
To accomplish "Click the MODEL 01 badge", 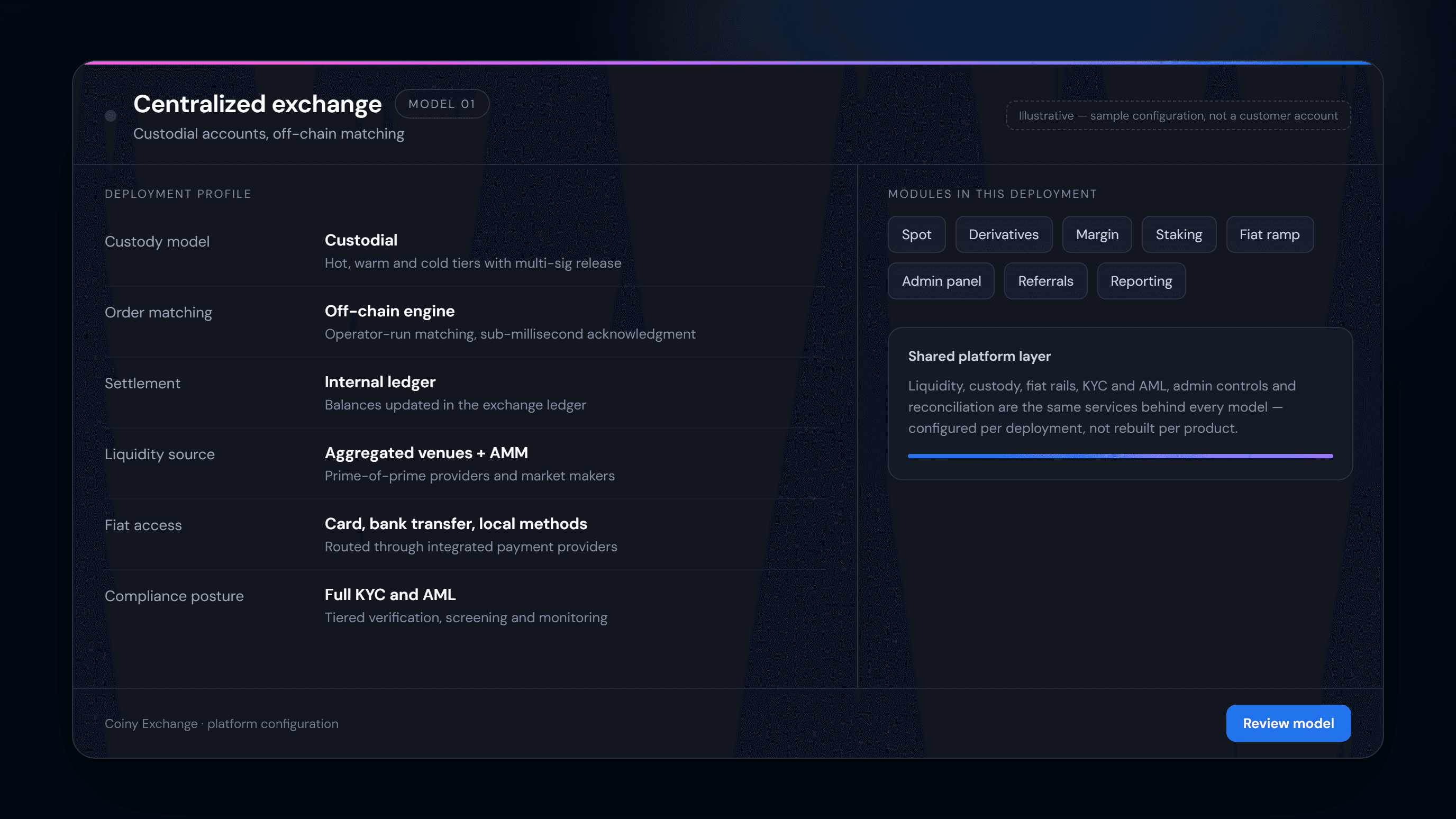I will click(441, 104).
